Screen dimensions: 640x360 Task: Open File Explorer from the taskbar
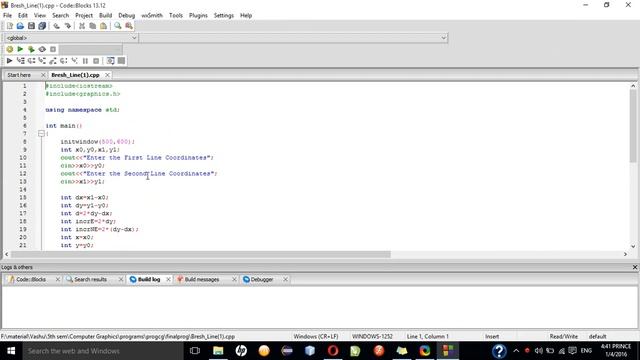[x=218, y=351]
